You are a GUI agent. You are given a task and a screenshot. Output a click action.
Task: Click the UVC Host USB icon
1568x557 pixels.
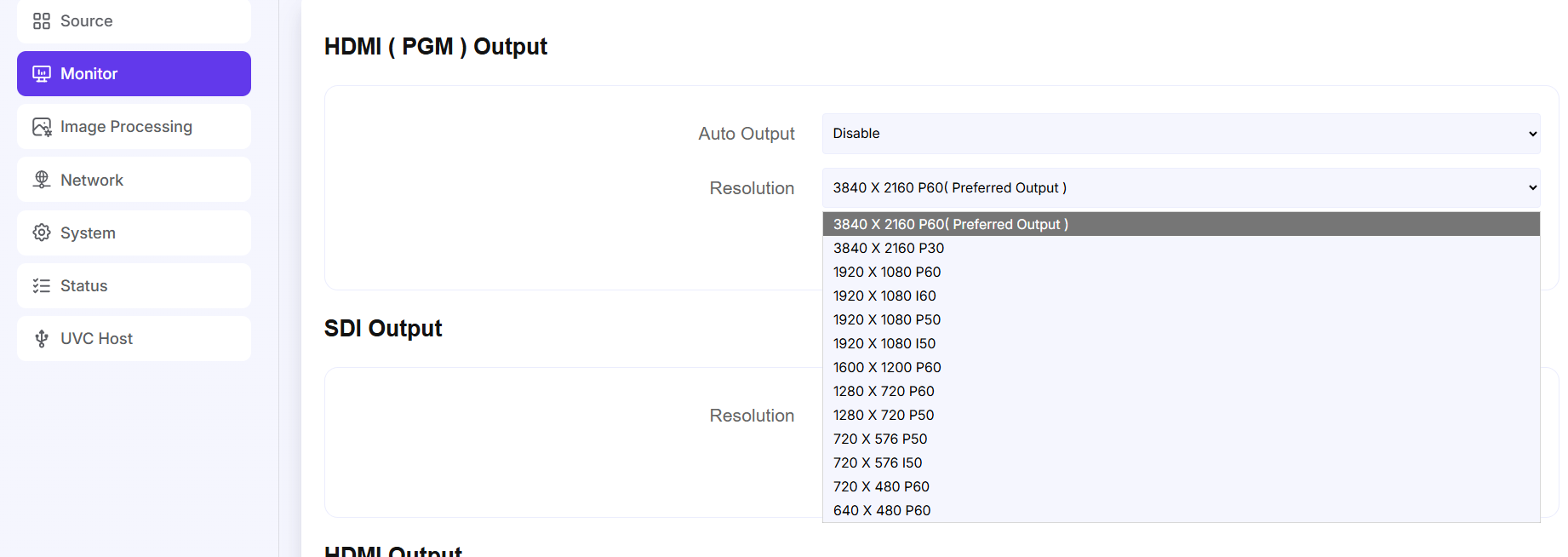(x=42, y=338)
